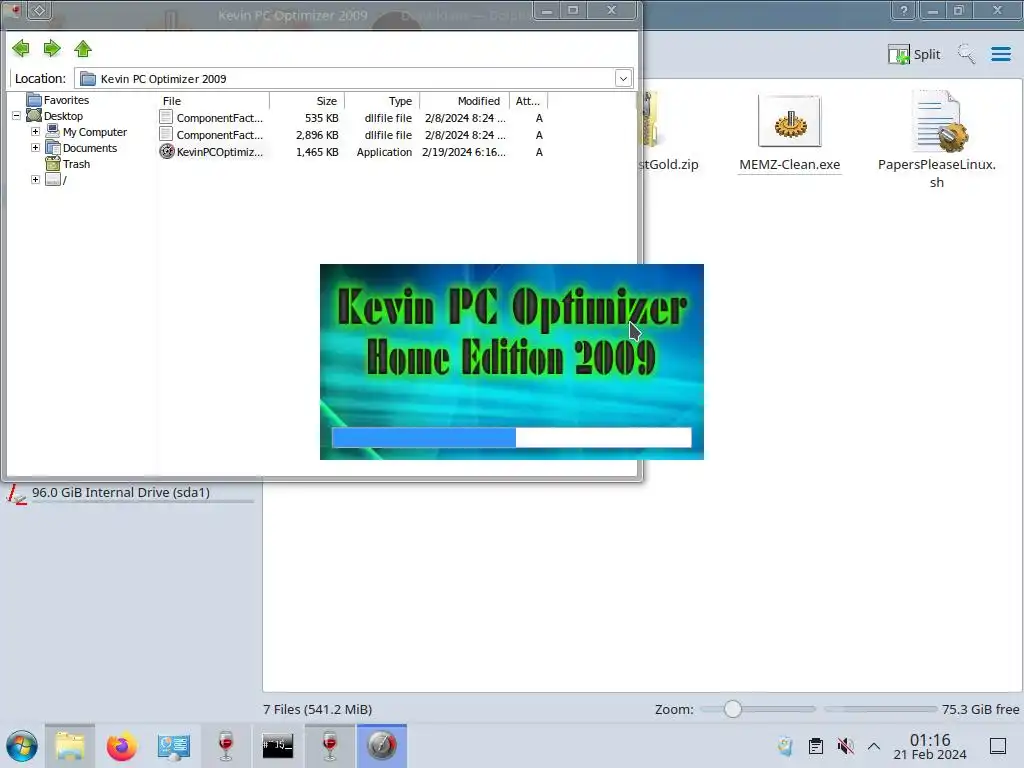Switch to the first Wine glass taskbar entry
1024x768 pixels.
click(225, 746)
